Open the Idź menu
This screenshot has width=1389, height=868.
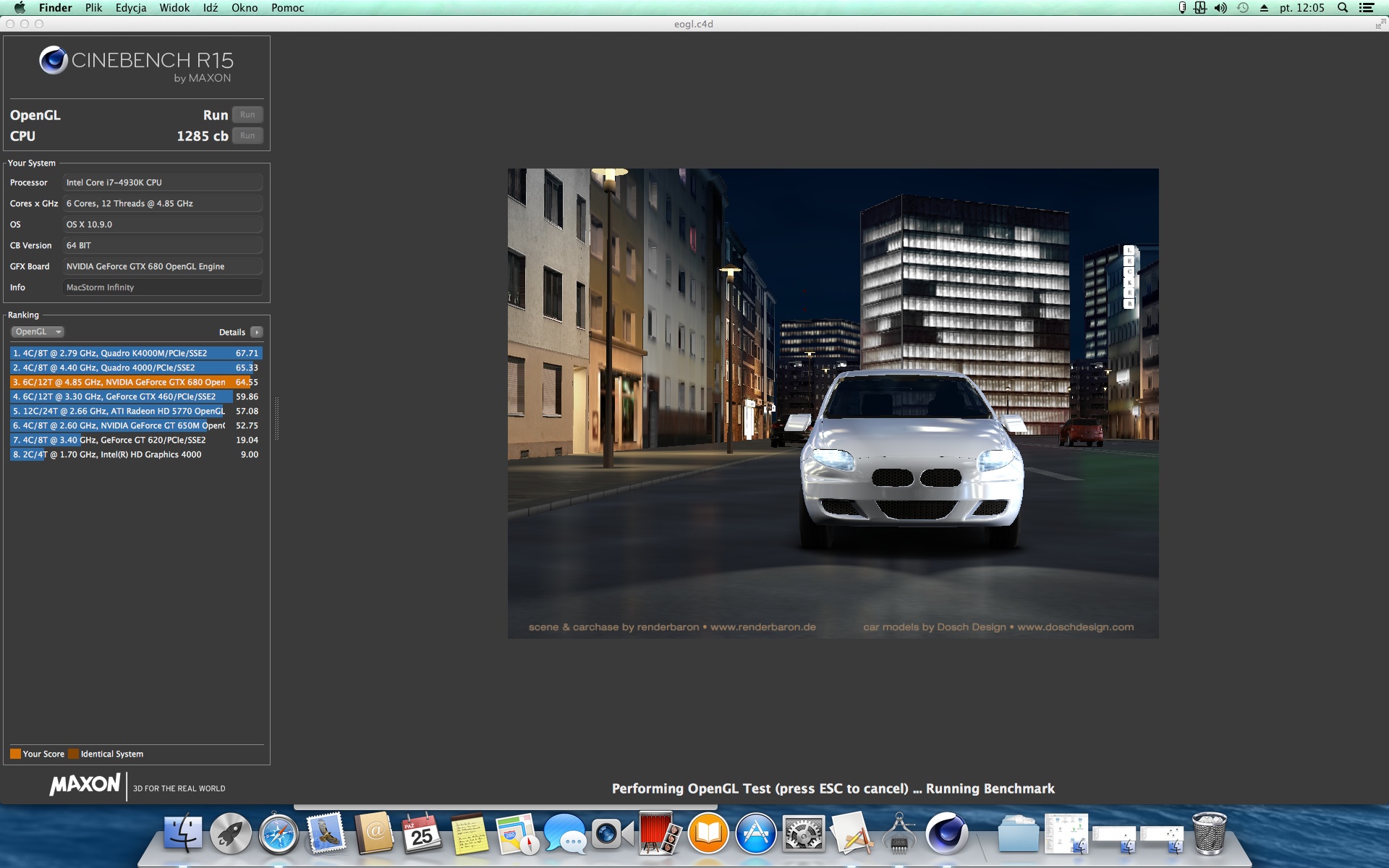[x=211, y=8]
